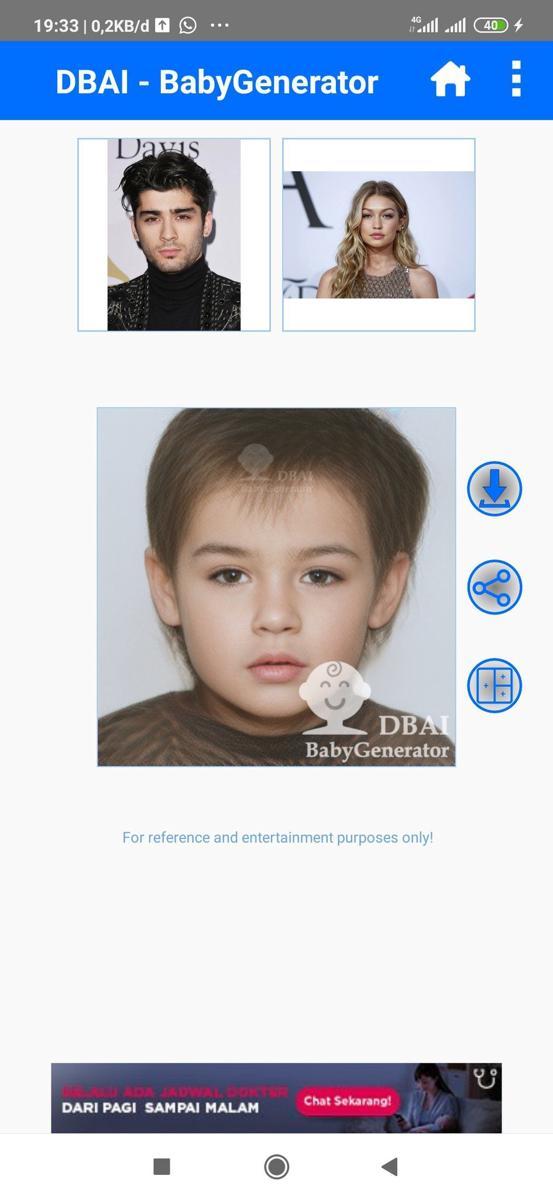Select the mother's photo thumbnail

pos(379,234)
